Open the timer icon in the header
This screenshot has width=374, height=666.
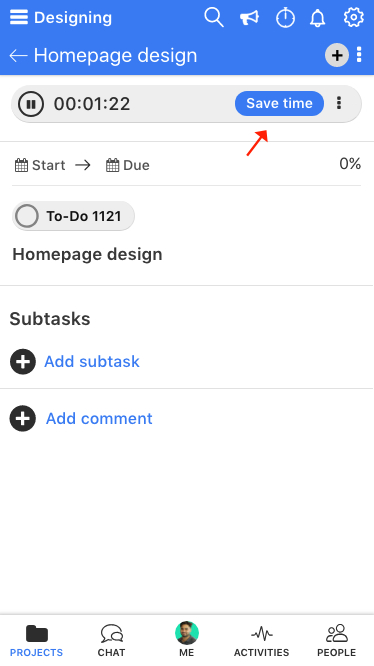tap(285, 18)
